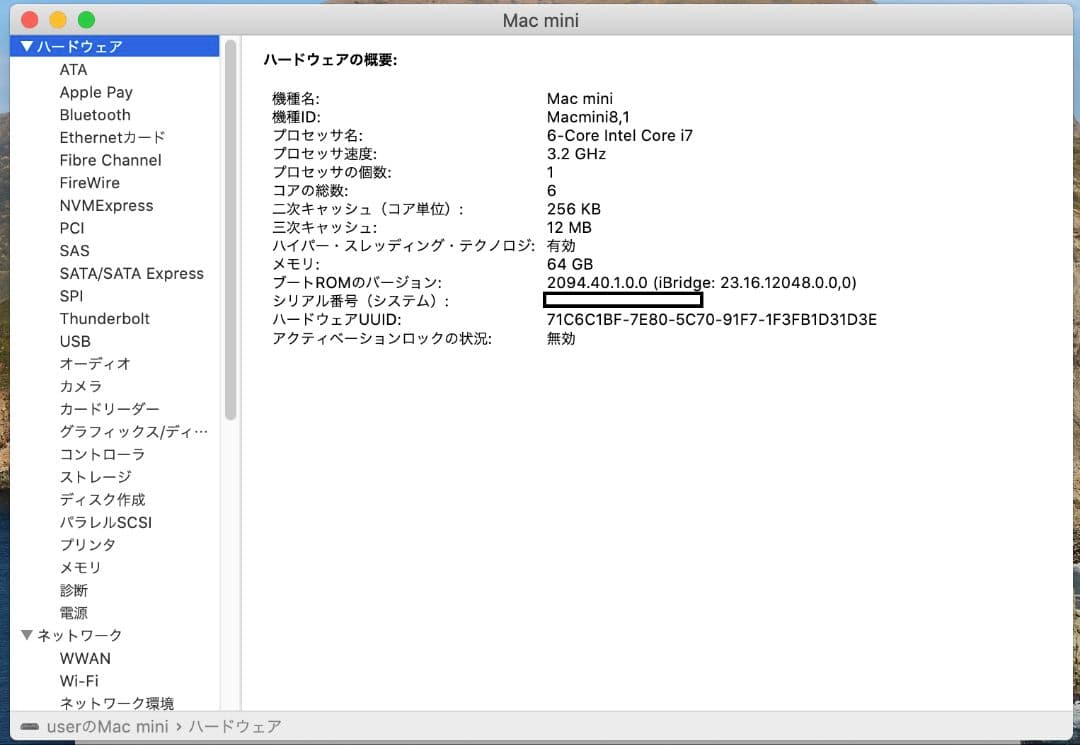Click the window title Mac mini

541,21
